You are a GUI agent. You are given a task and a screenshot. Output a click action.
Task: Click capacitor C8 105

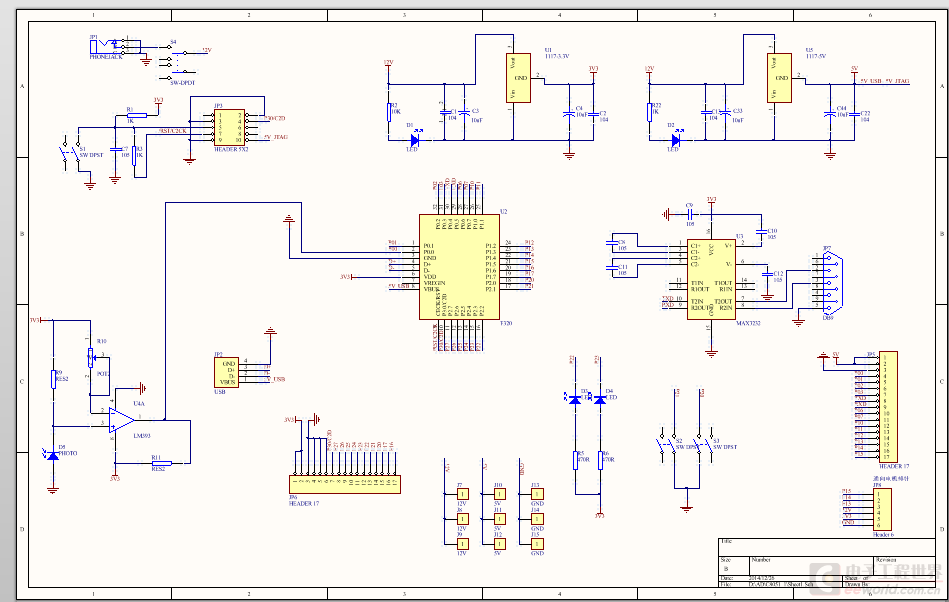611,243
